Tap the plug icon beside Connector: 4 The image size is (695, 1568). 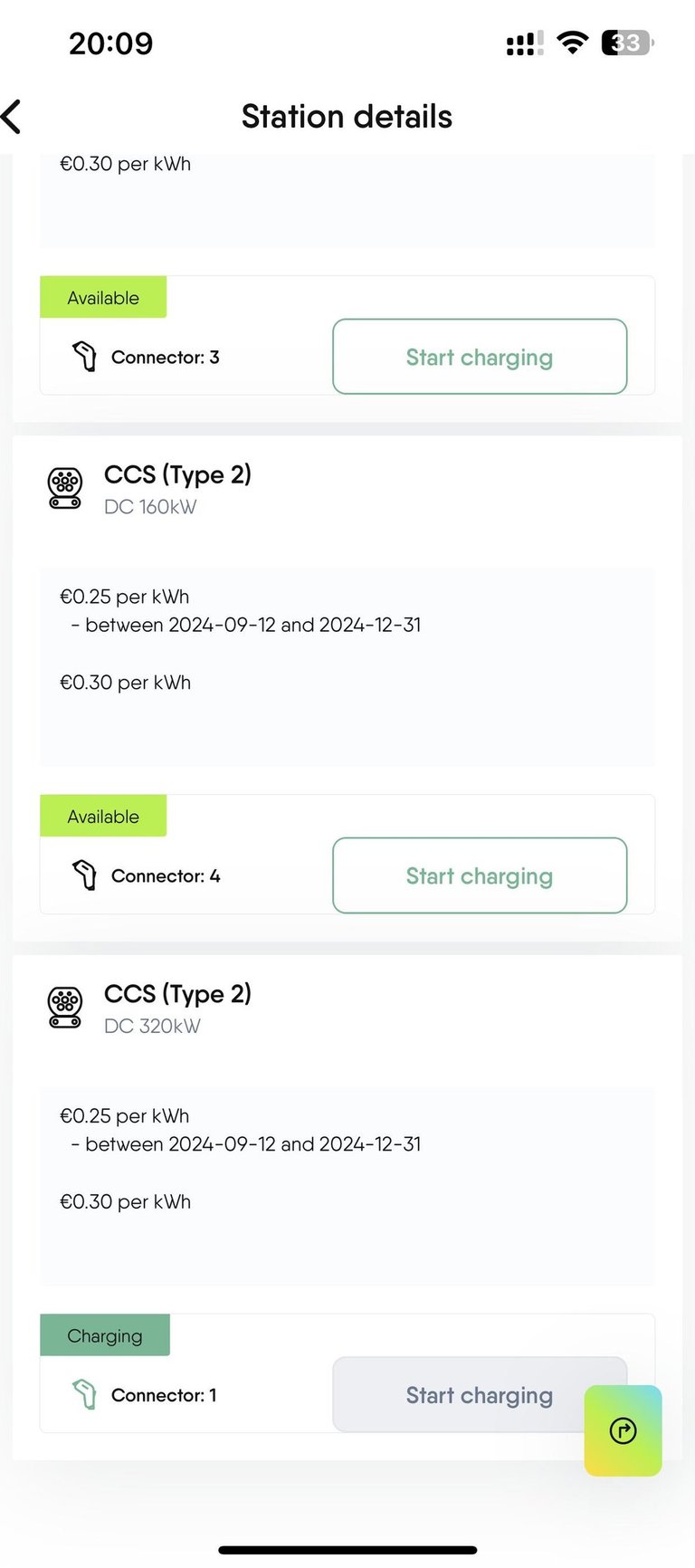tap(84, 875)
